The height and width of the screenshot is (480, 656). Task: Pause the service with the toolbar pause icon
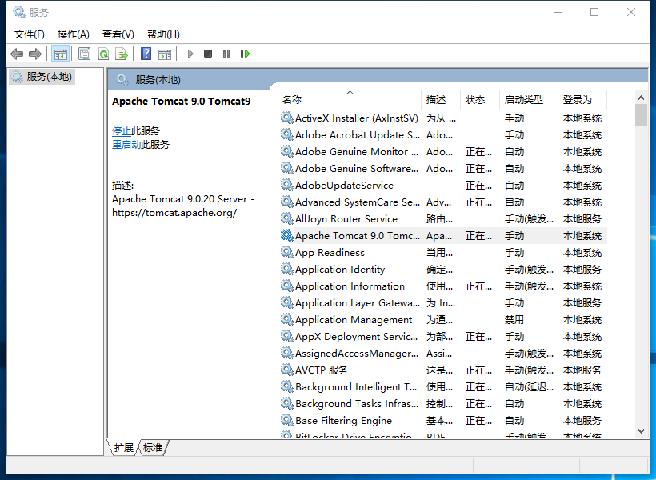(227, 54)
